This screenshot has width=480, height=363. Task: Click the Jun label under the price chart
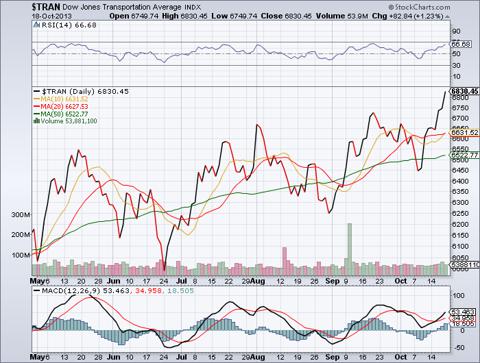click(x=114, y=281)
